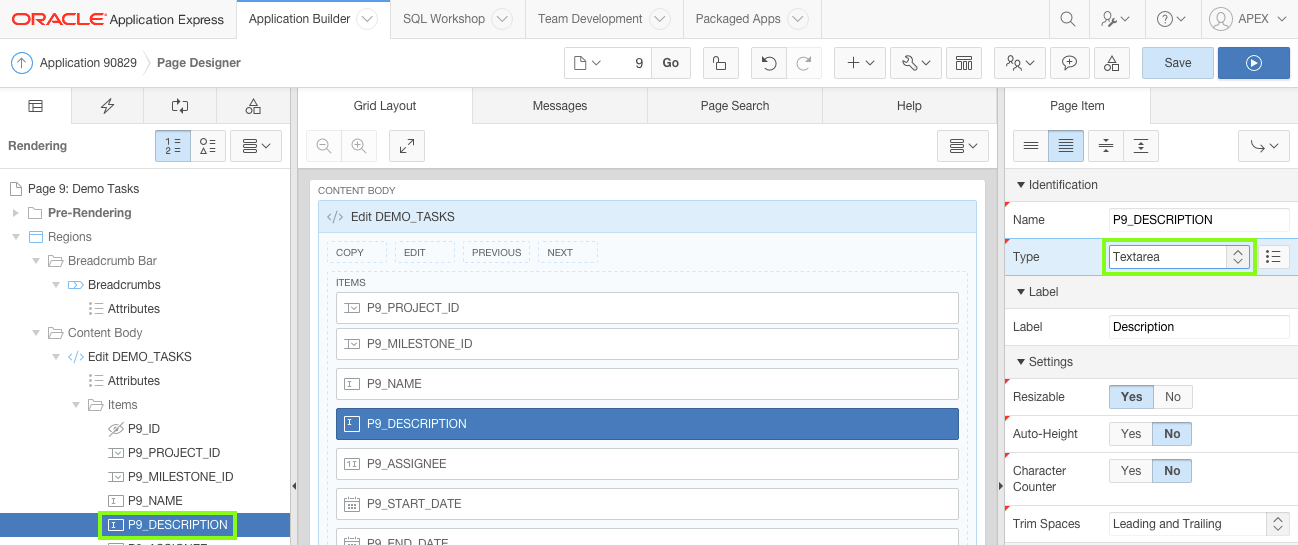Viewport: 1298px width, 545px height.
Task: Click the Undo arrow button
Action: coord(768,63)
